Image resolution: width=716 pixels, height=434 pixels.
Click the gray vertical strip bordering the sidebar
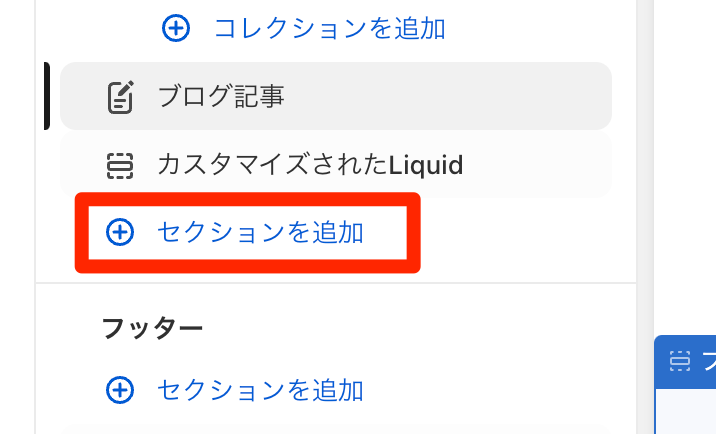click(645, 217)
